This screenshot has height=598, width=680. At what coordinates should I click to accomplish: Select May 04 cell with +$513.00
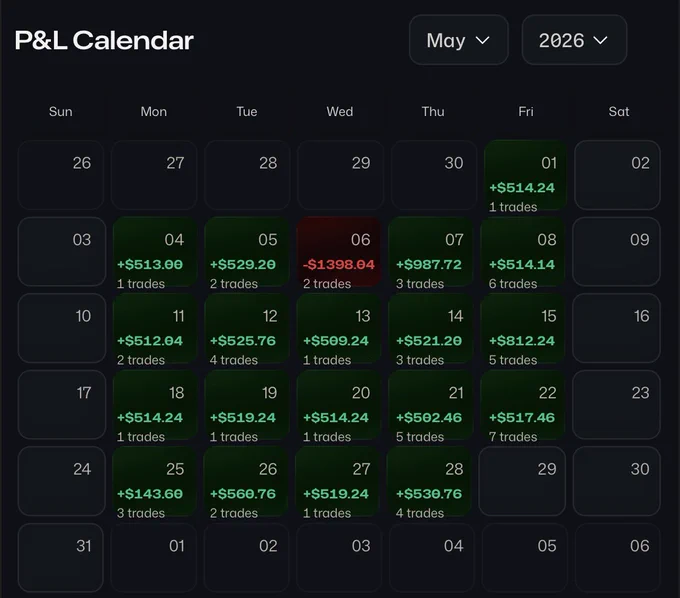155,252
